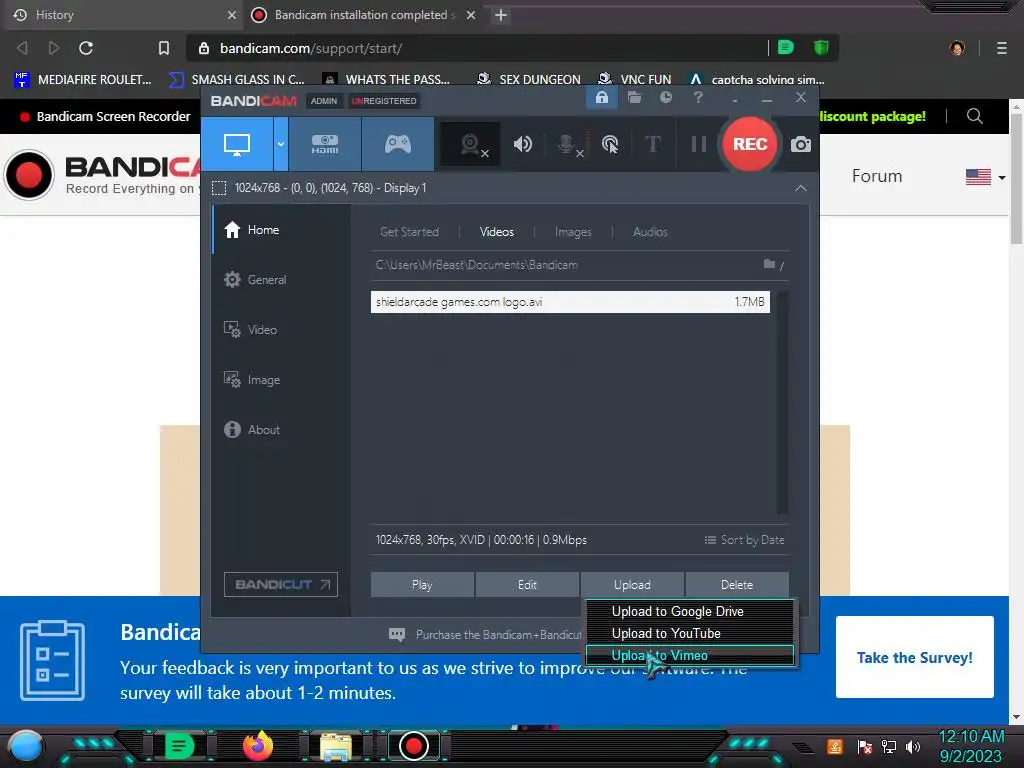Click the taskbar volume speaker icon

912,746
